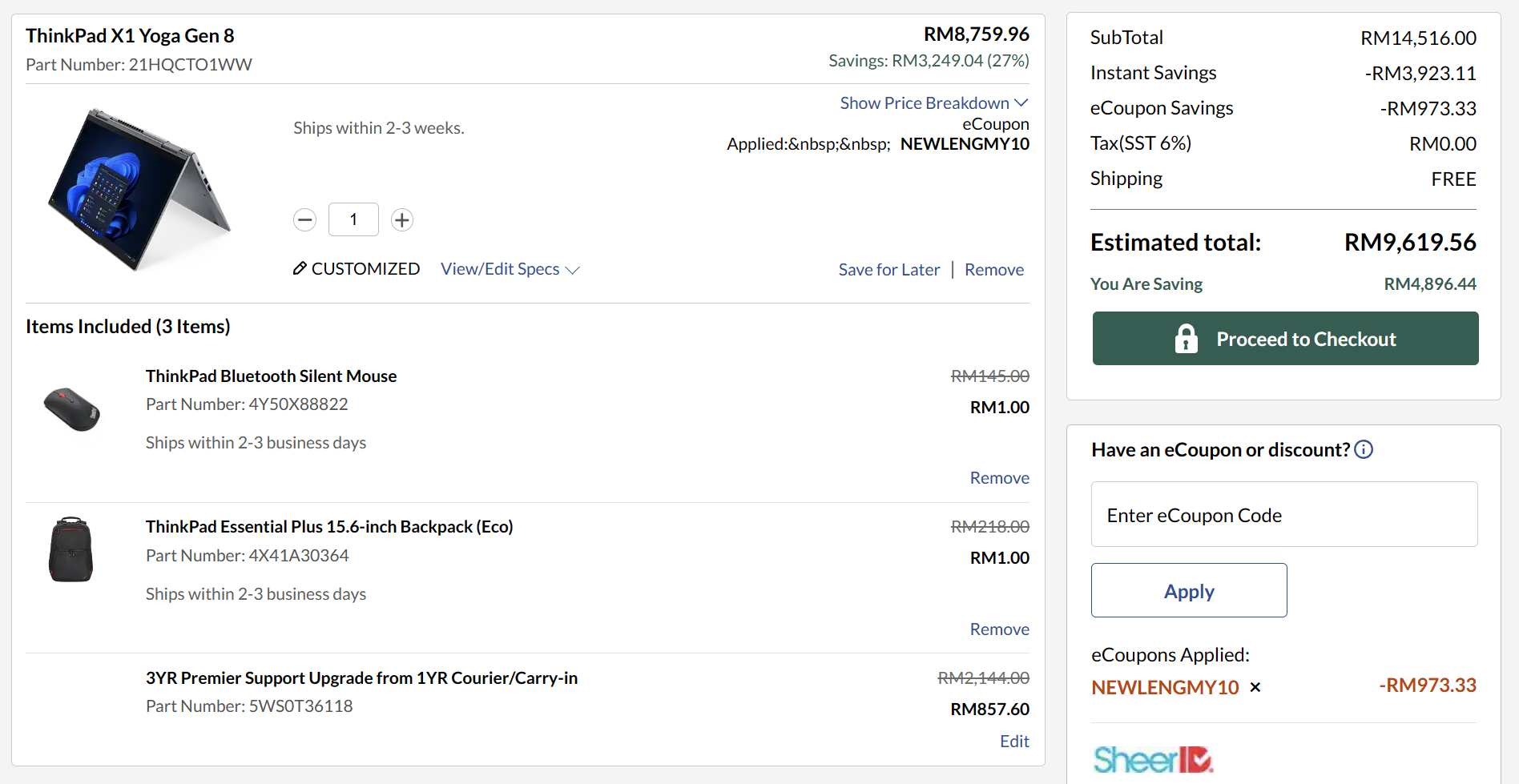Remove the ThinkPad Essential Plus Backpack
Screen dimensions: 1519x784
point(1000,629)
